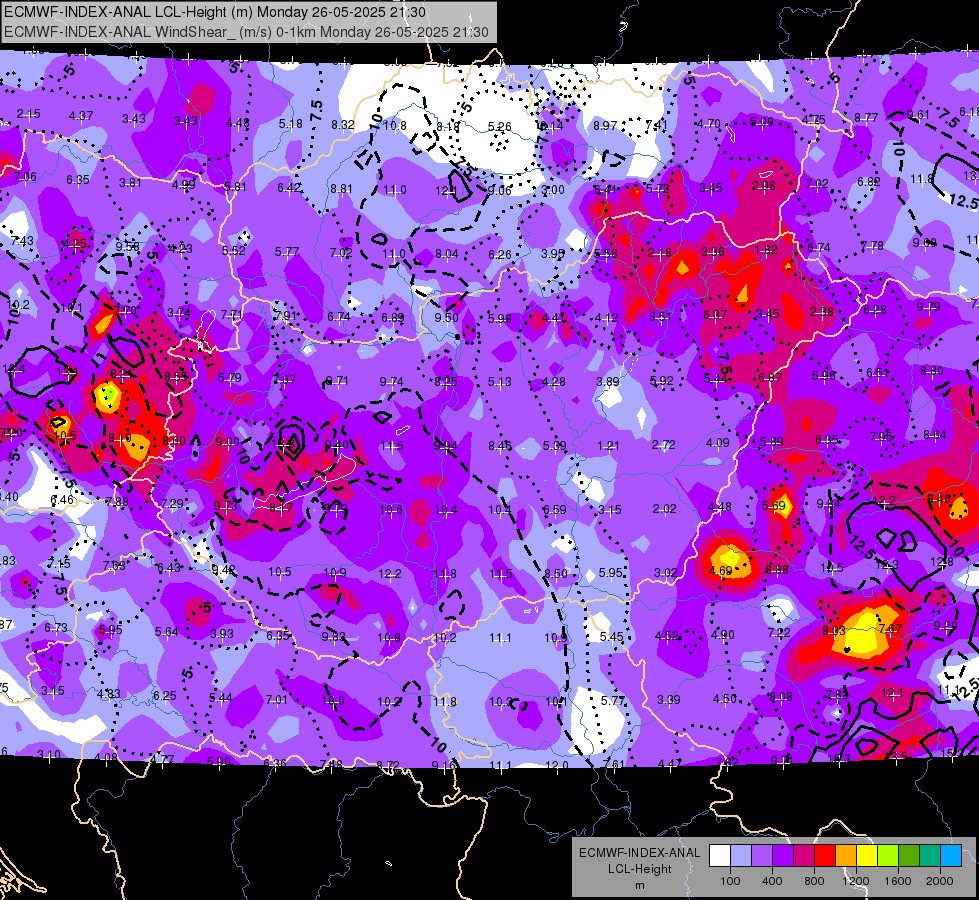Click the map value 4.70
Screen dimensions: 979x900
(709, 124)
